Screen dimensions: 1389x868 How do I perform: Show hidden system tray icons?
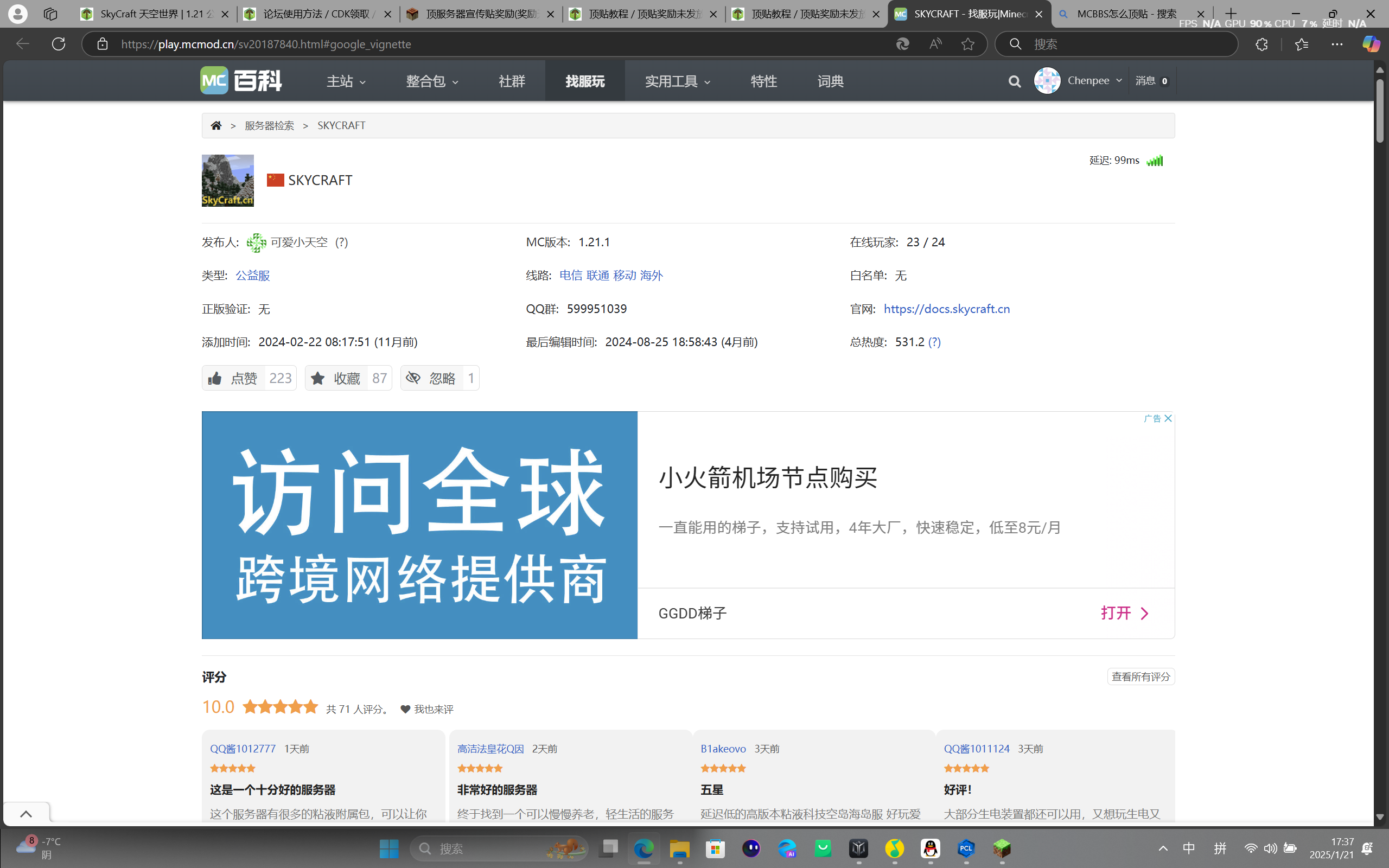point(1163,848)
